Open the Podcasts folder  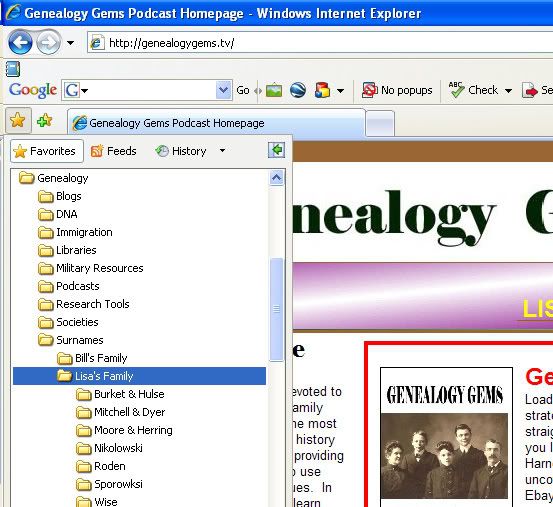click(x=68, y=286)
